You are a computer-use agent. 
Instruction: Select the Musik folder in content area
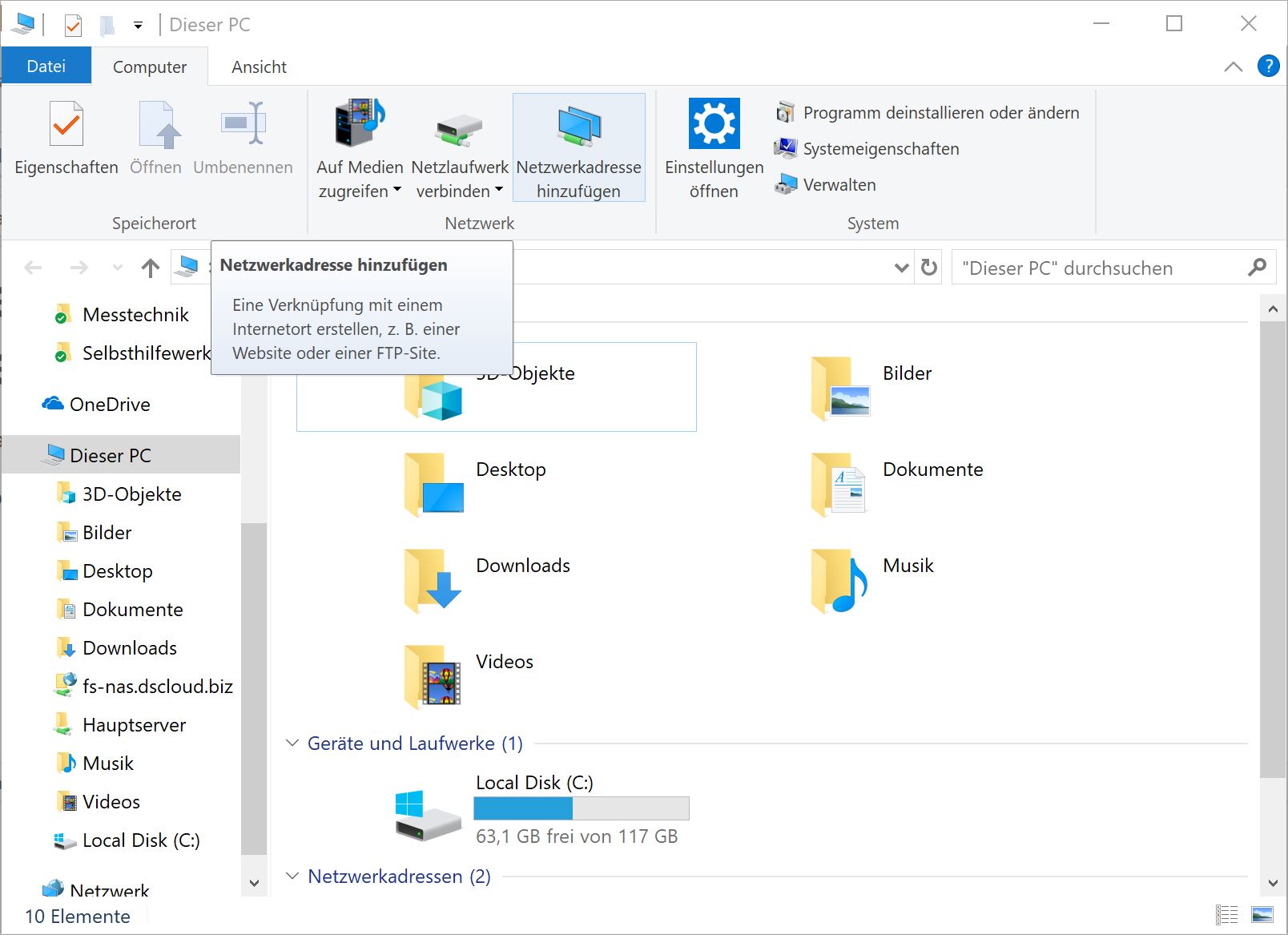click(x=873, y=580)
